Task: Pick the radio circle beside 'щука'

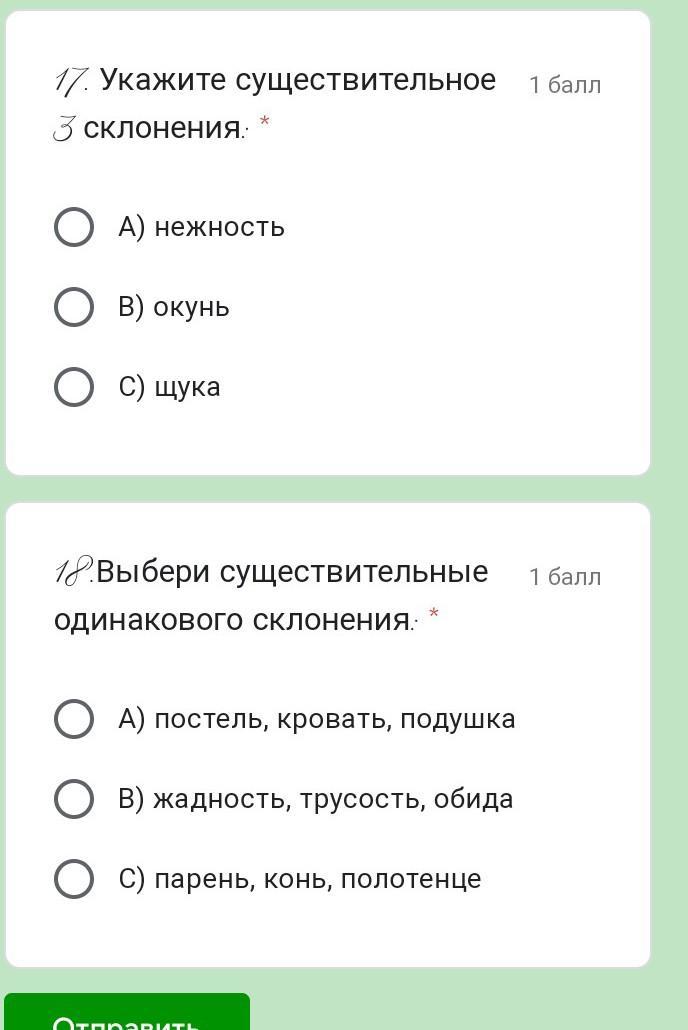Action: point(74,387)
